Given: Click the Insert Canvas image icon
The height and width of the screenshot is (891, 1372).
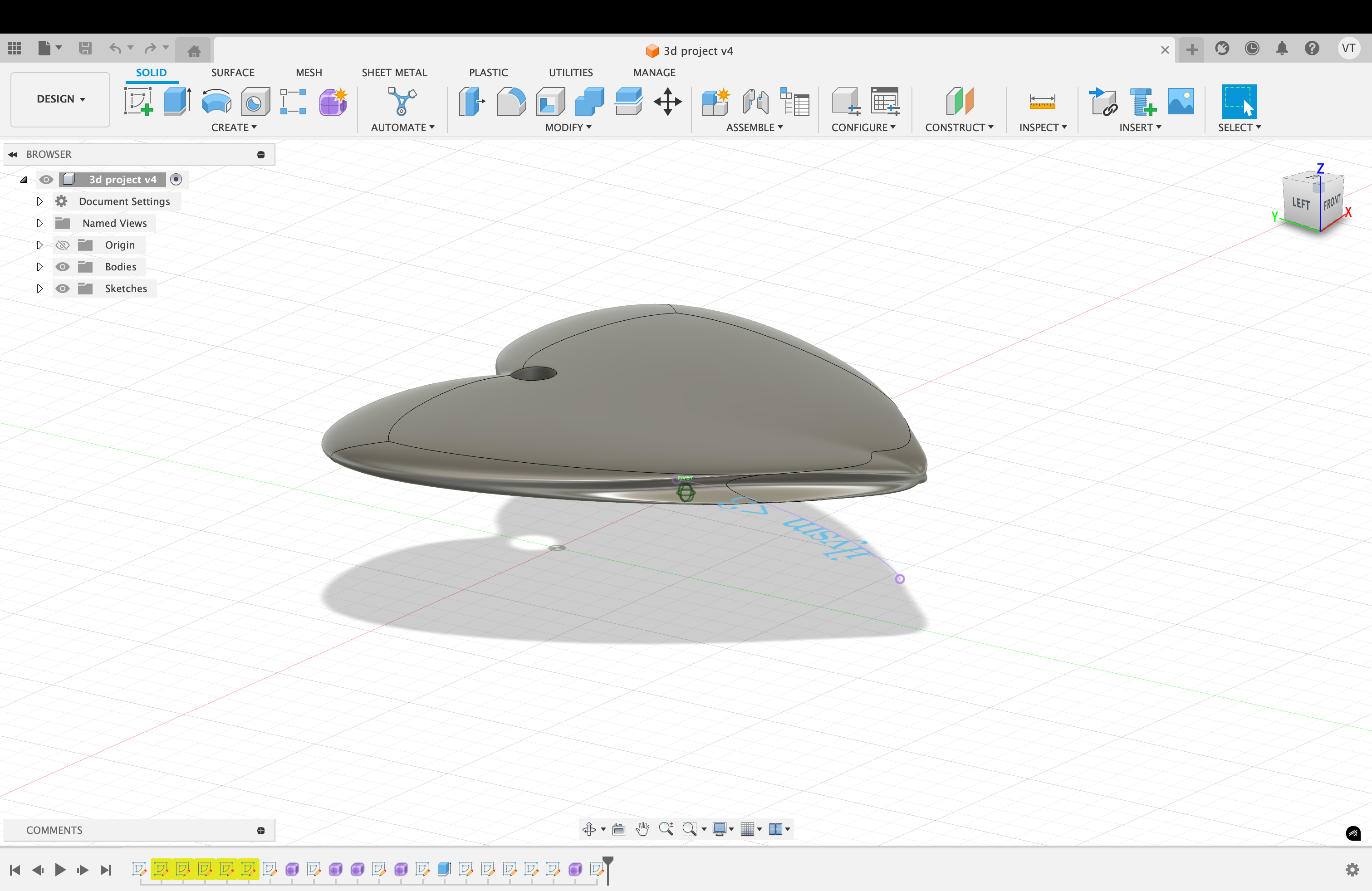Looking at the screenshot, I should 1180,102.
